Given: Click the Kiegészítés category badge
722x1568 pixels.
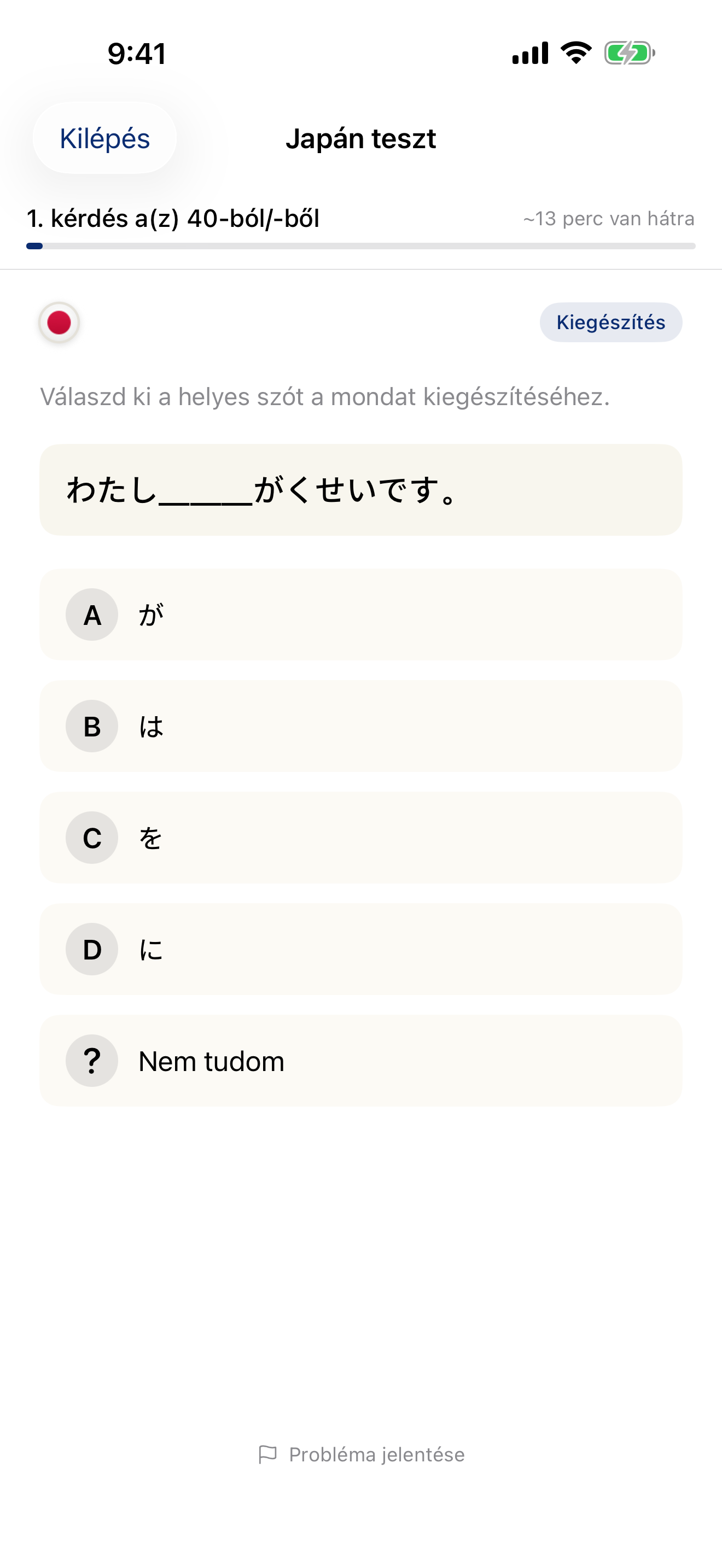Looking at the screenshot, I should coord(610,323).
